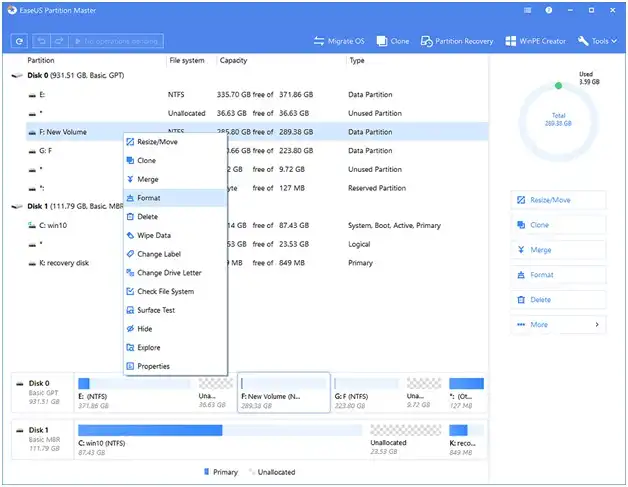This screenshot has width=628, height=487.
Task: Expand the Tools dropdown
Action: [x=597, y=41]
